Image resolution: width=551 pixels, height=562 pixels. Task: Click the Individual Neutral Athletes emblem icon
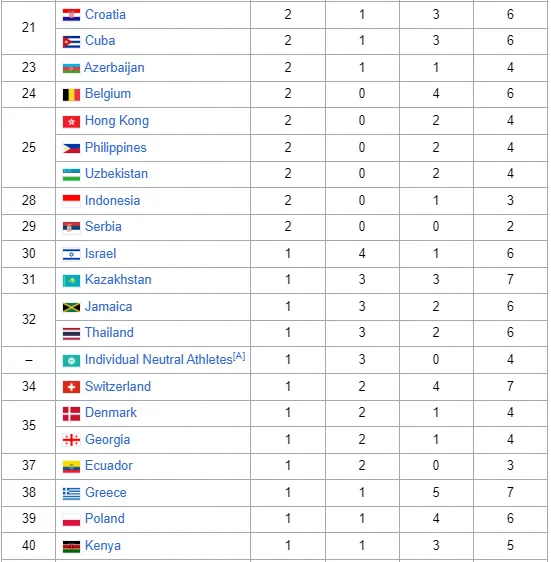71,361
